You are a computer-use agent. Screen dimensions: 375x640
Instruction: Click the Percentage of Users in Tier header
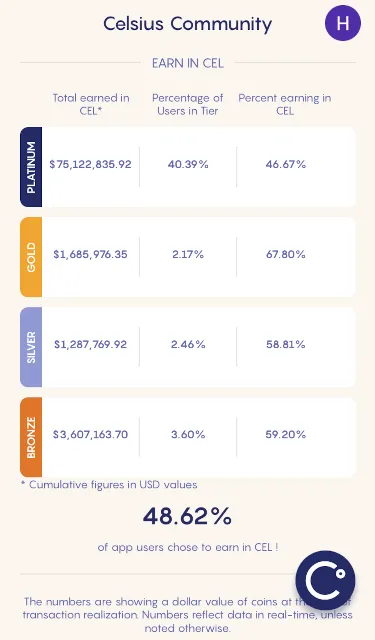click(x=188, y=104)
